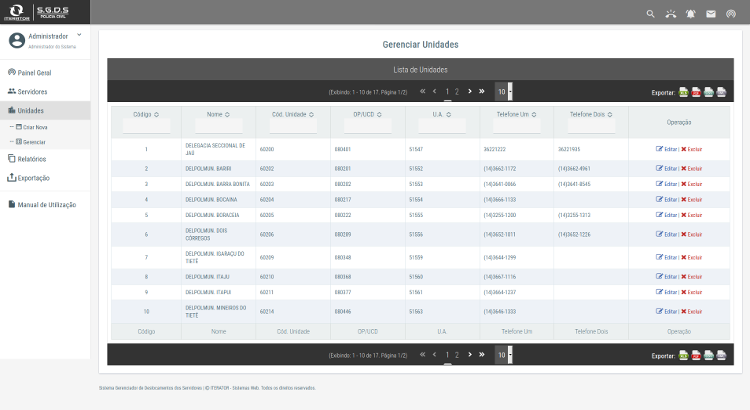The width and height of the screenshot is (750, 410).
Task: Export list as CSV from top toolbar
Action: [x=709, y=92]
